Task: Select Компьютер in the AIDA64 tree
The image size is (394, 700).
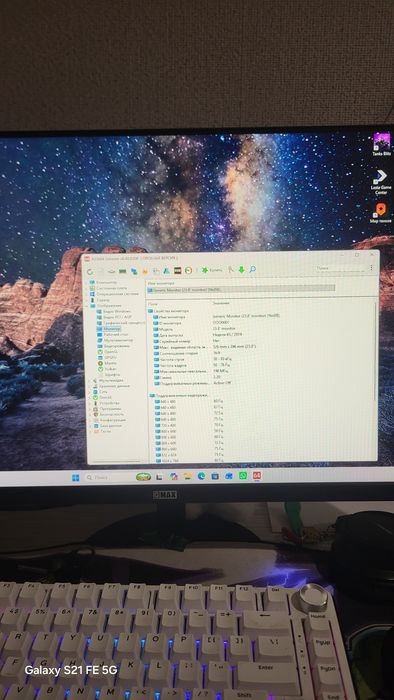Action: [102, 283]
